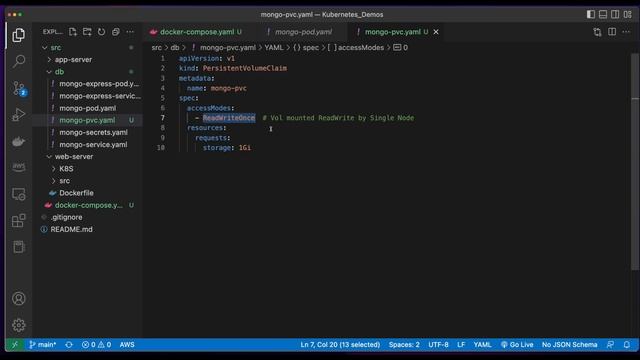Click AWS status bar item
The image size is (640, 360).
pos(127,344)
